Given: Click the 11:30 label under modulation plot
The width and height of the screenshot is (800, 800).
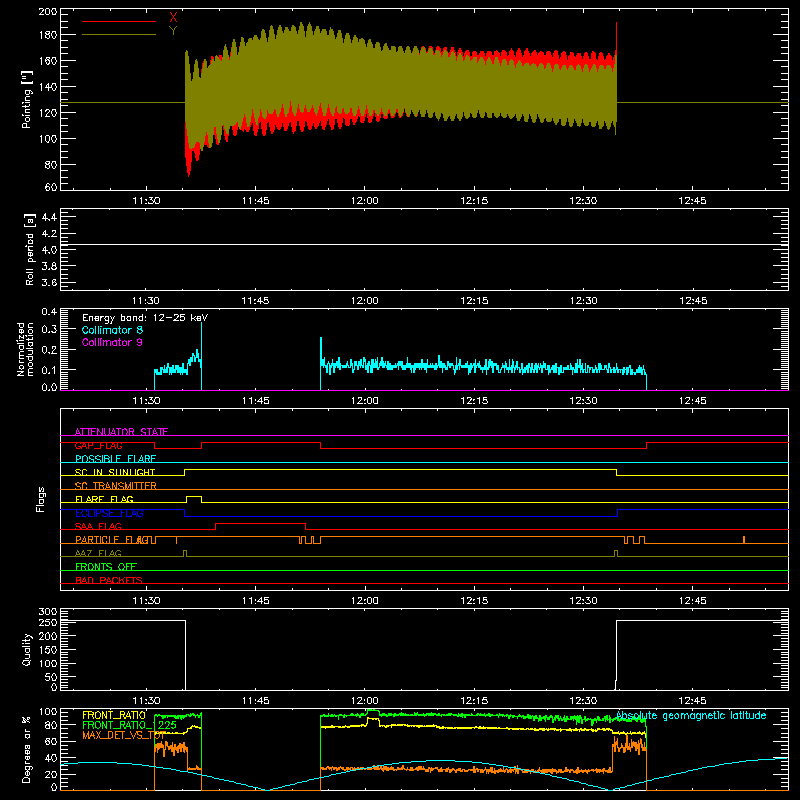Looking at the screenshot, I should pos(146,401).
